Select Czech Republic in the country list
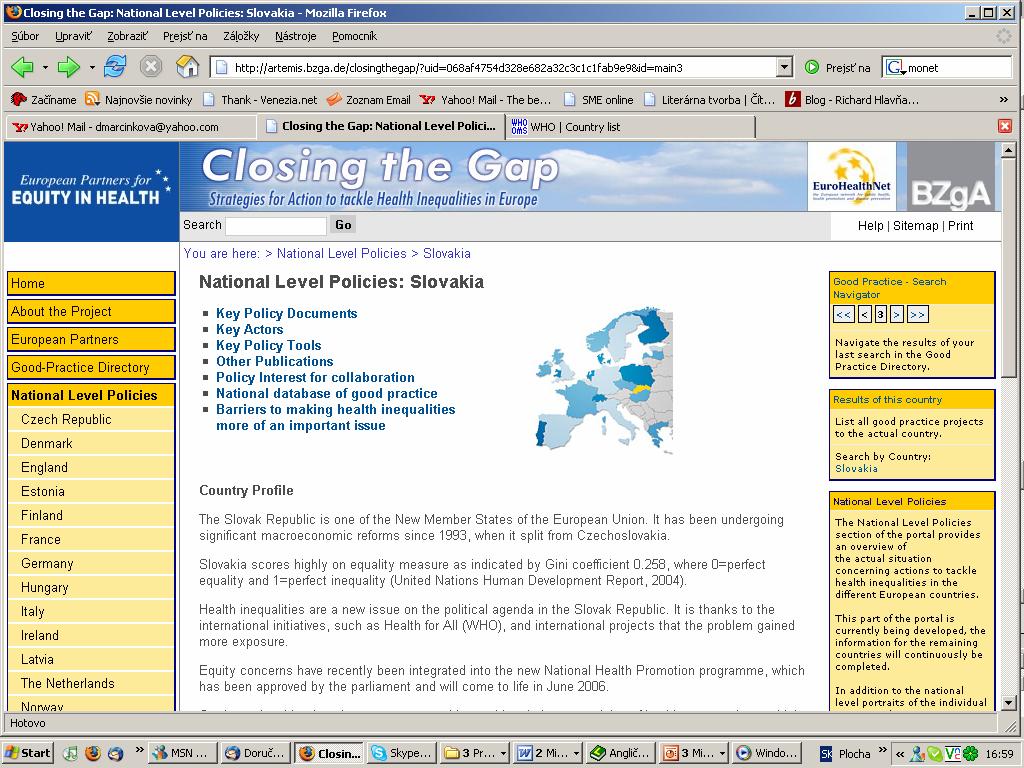Viewport: 1024px width, 768px height. 91,419
